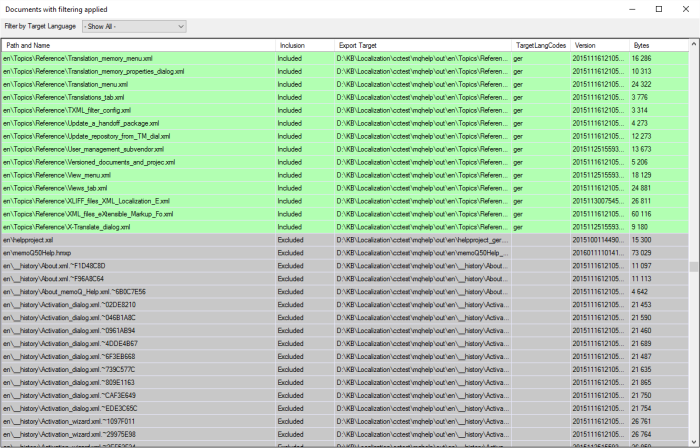Screen dimensions: 700x448
Task: Click the scrollbar up arrow
Action: click(693, 45)
